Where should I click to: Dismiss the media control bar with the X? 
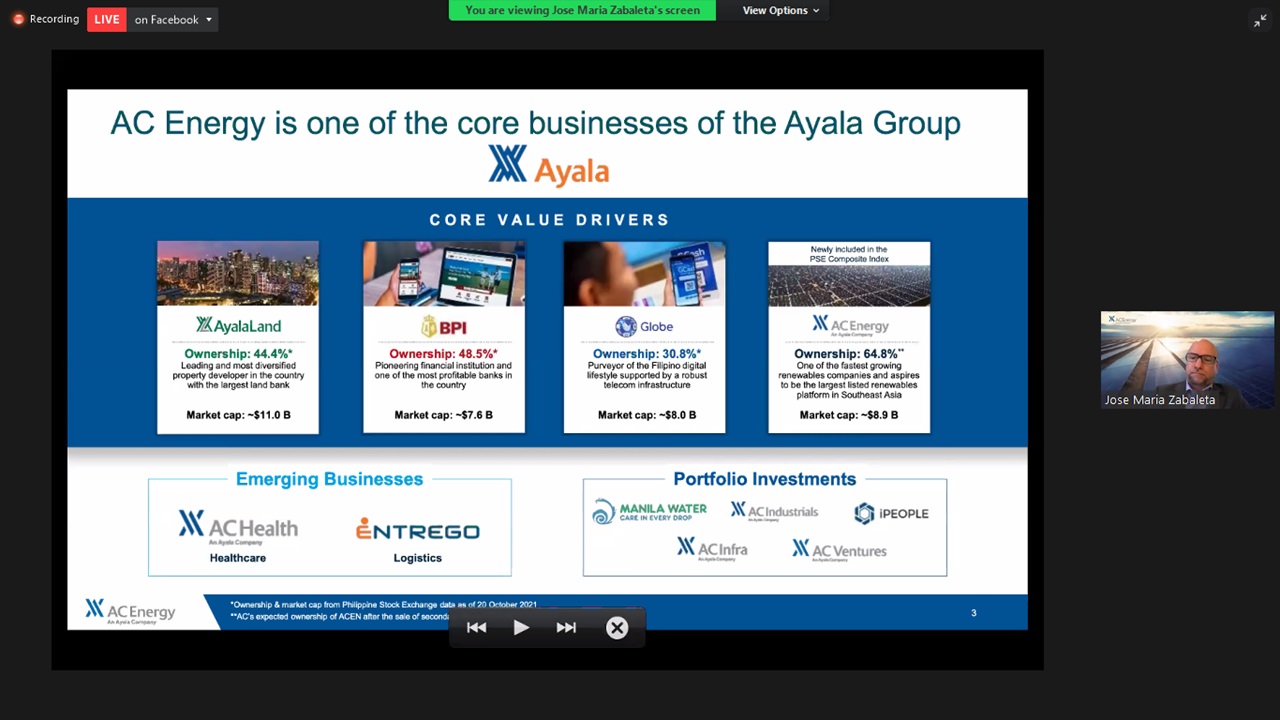(x=617, y=627)
